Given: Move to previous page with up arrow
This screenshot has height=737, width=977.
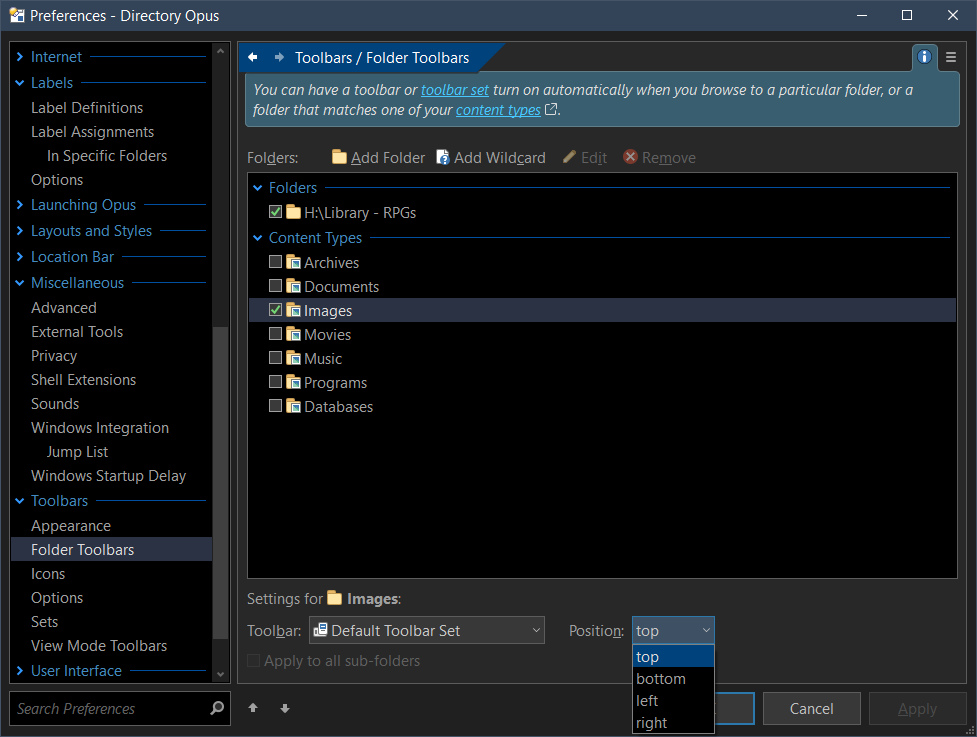Looking at the screenshot, I should coord(253,708).
